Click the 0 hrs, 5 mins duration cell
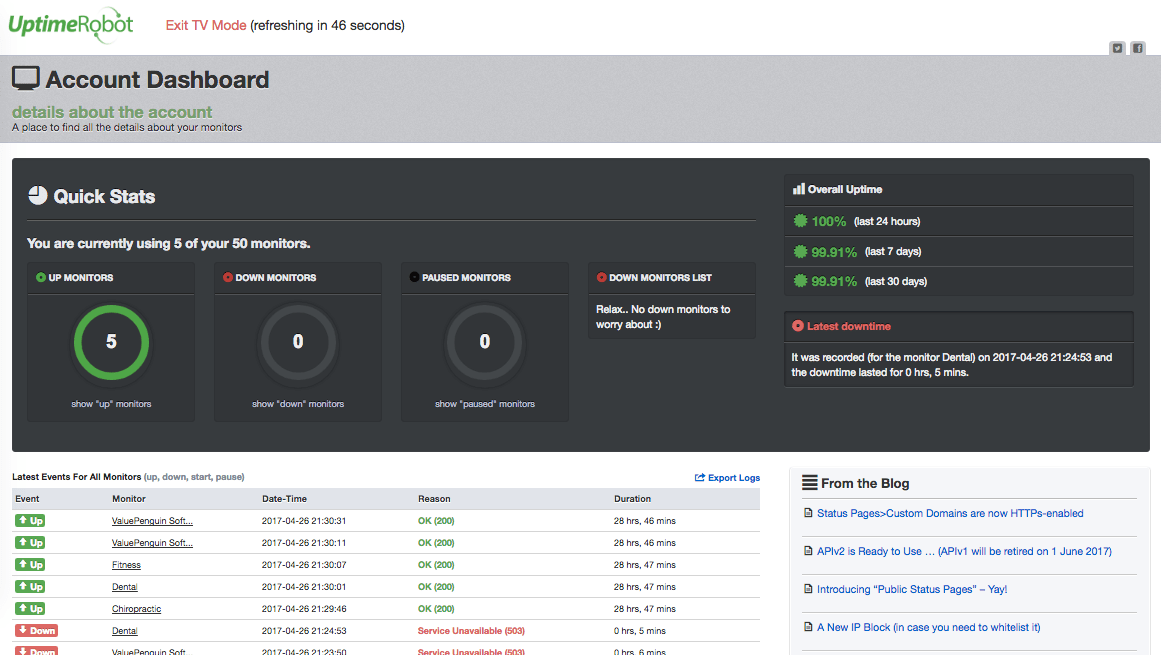Image resolution: width=1175 pixels, height=655 pixels. 639,631
